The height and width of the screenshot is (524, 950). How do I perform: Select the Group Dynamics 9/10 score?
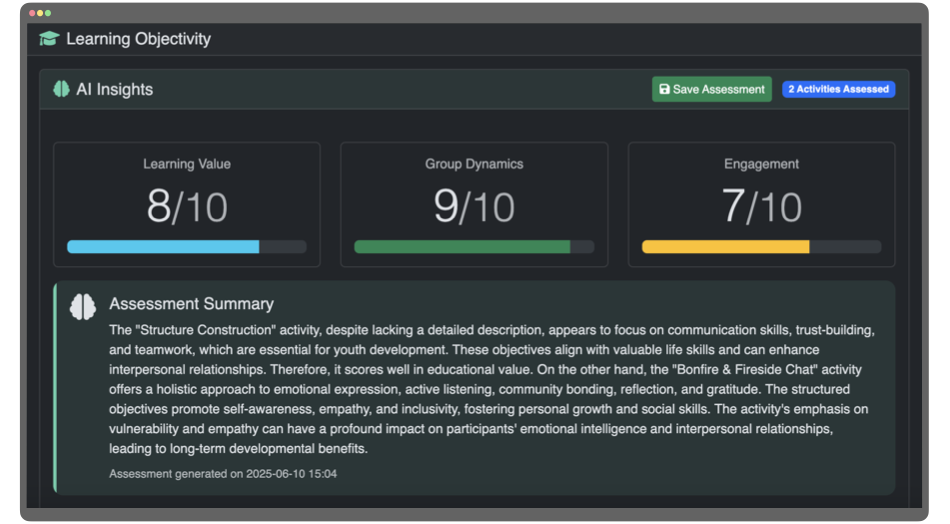coord(474,206)
